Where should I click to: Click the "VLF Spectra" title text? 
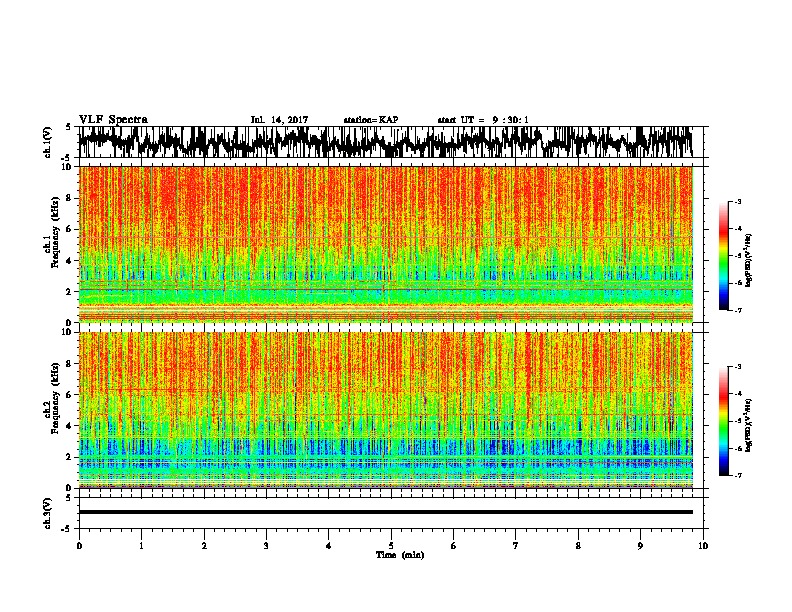113,120
